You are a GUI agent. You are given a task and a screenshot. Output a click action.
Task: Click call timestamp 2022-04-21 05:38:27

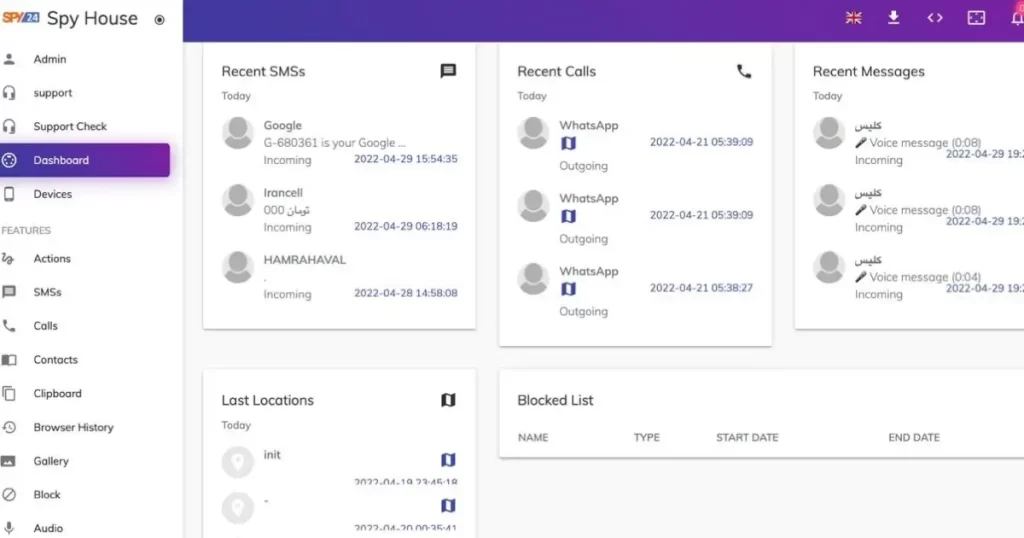(701, 287)
